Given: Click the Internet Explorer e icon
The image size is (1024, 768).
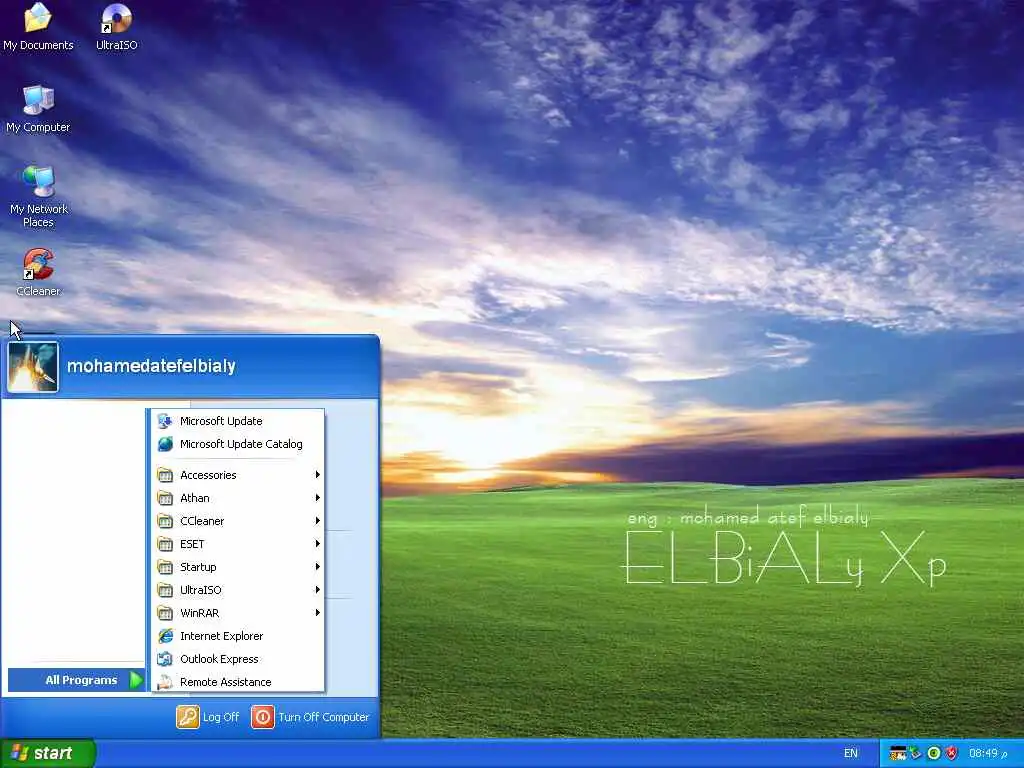Looking at the screenshot, I should (x=165, y=635).
